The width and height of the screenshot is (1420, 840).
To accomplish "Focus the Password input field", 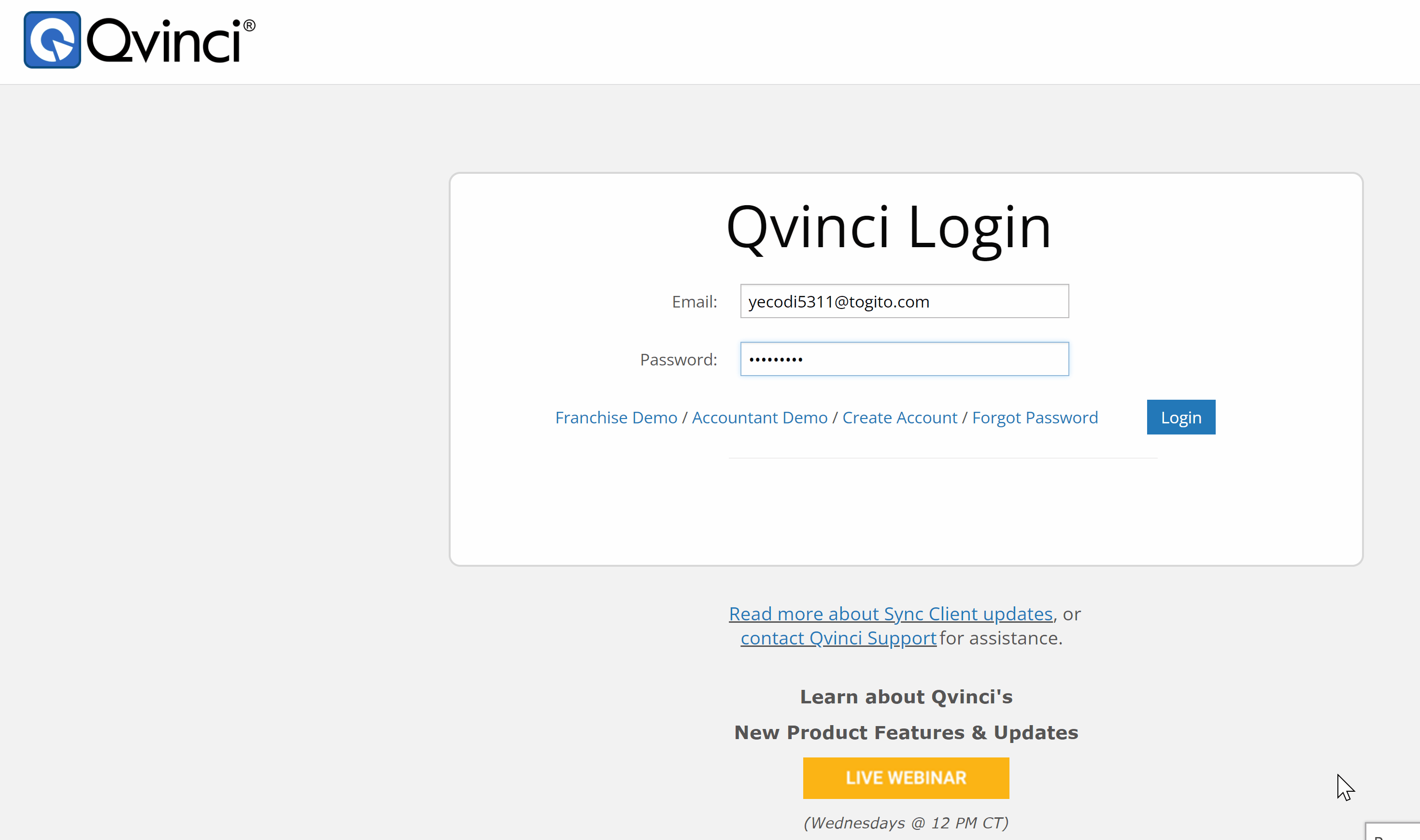I will tap(904, 359).
